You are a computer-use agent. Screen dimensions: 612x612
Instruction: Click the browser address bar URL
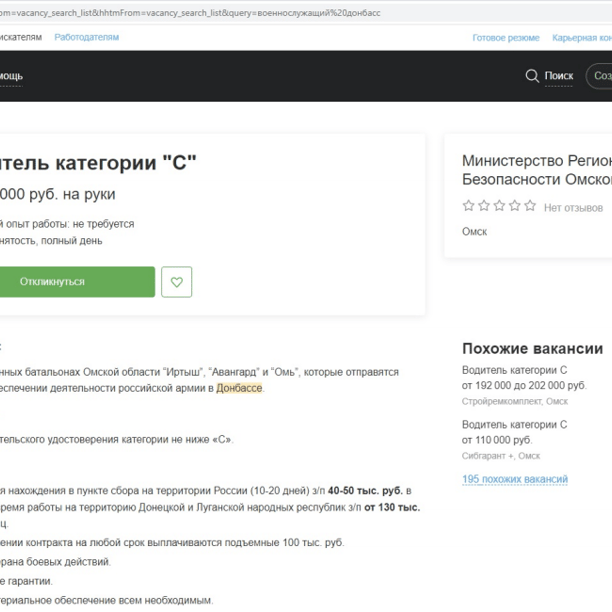[x=190, y=13]
